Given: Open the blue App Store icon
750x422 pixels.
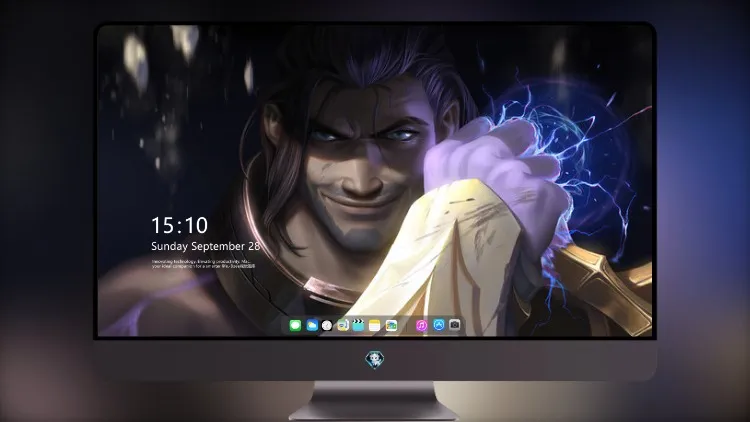Looking at the screenshot, I should click(x=439, y=325).
